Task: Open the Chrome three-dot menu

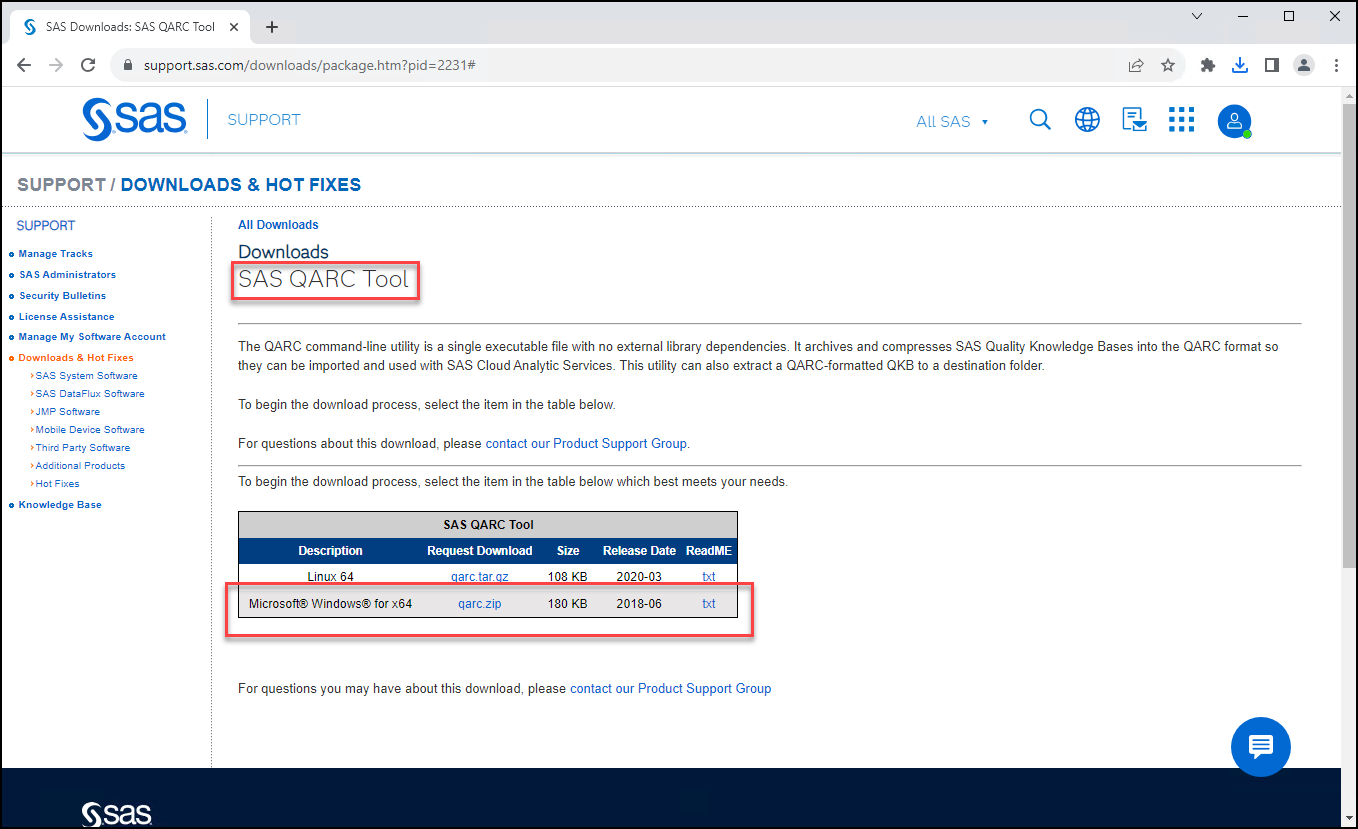Action: [1336, 64]
